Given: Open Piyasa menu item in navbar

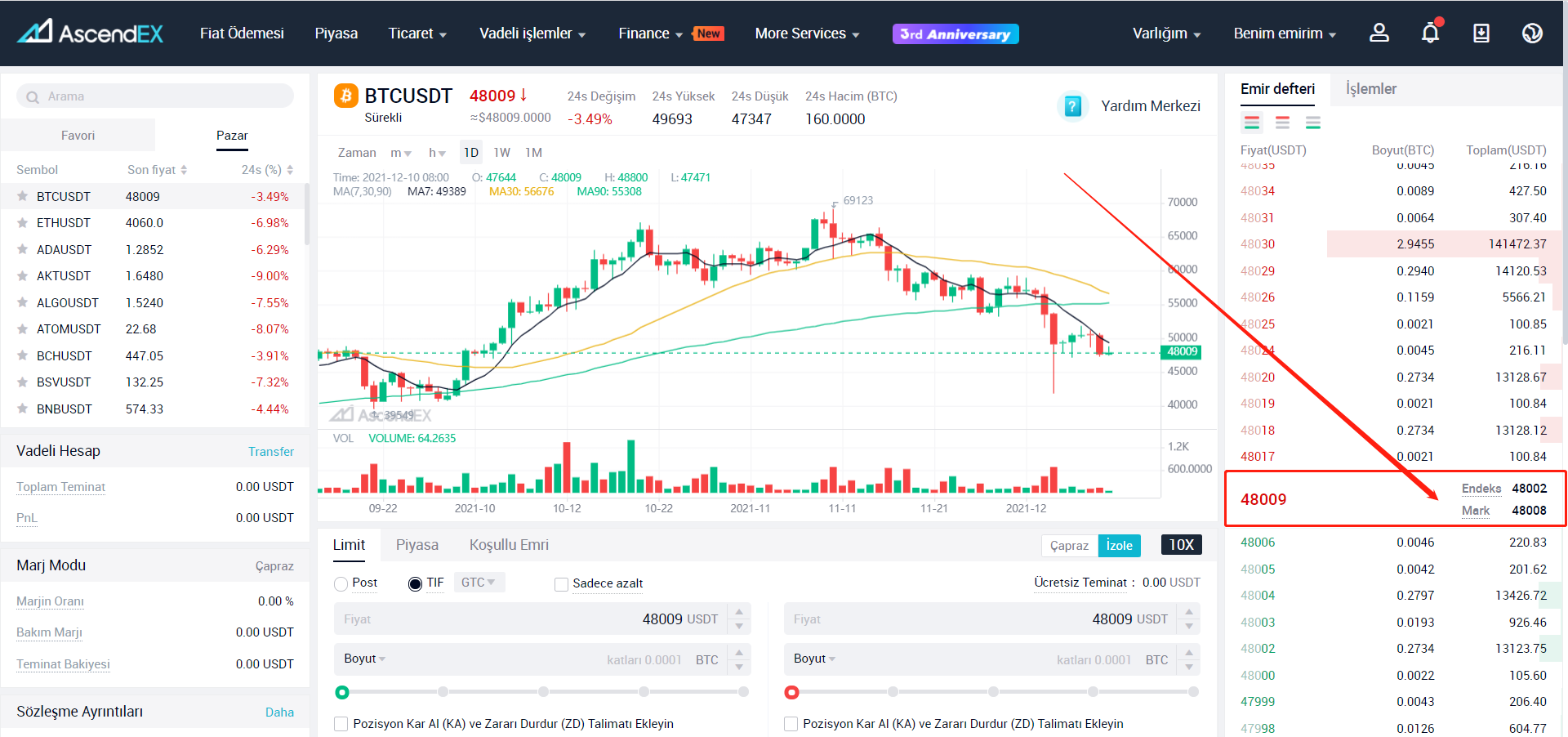Looking at the screenshot, I should coord(336,33).
